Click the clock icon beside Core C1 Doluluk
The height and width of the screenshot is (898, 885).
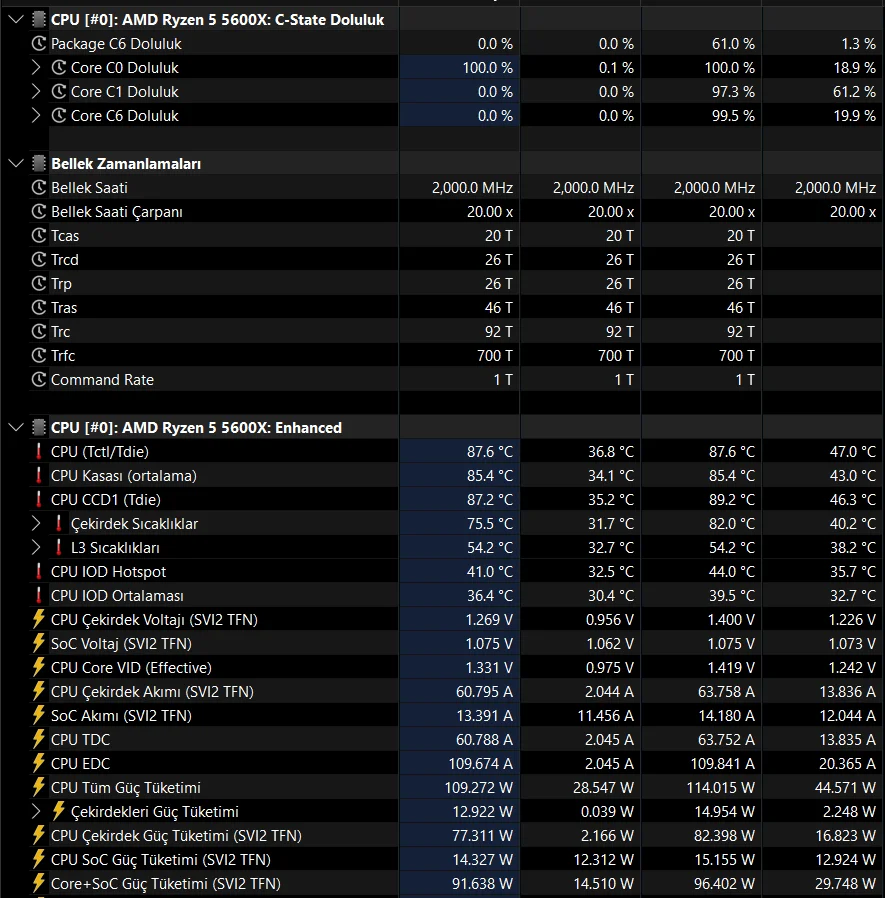point(58,92)
